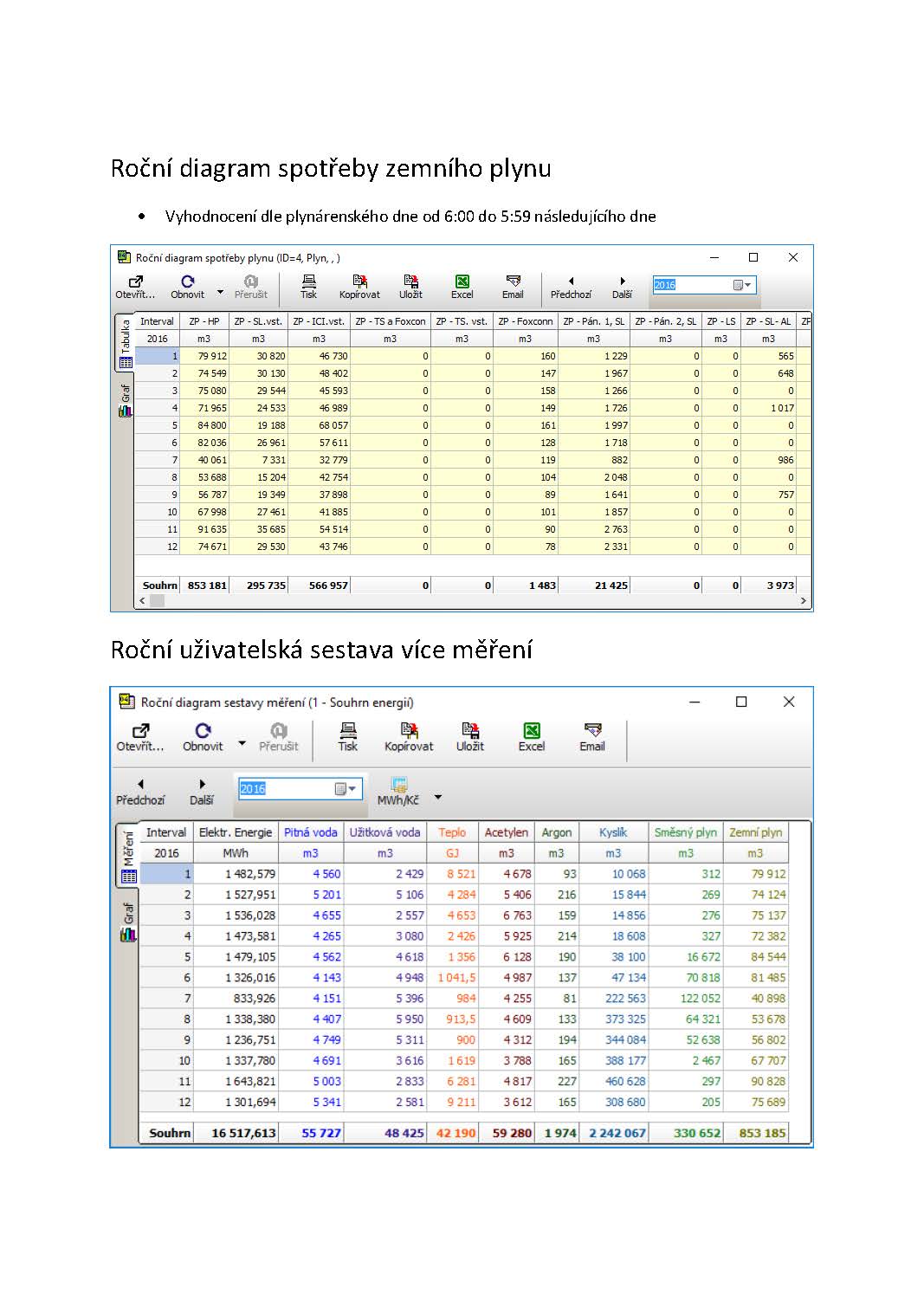This screenshot has height=1307, width=924.
Task: Select row 7 header in sestavy měření table
Action: click(x=166, y=999)
